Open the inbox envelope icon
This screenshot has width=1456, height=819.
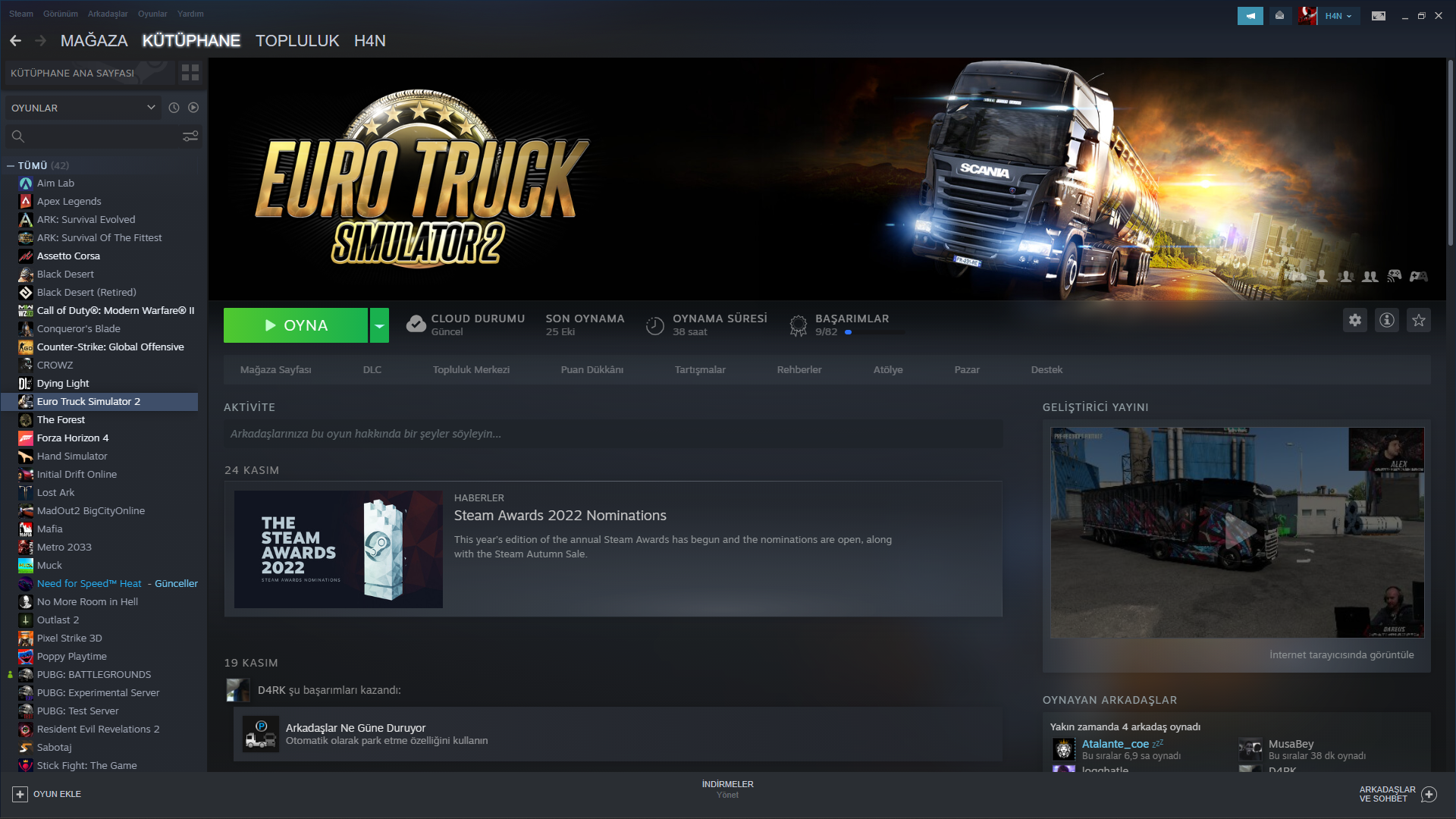[x=1279, y=15]
